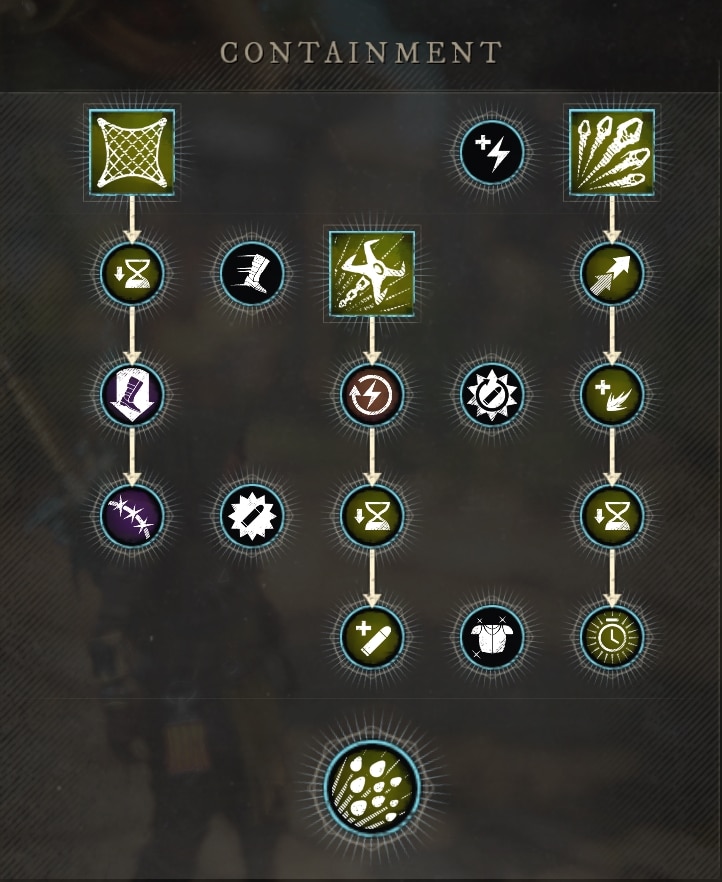
Task: Select hourglass cooldown perk under net ability
Action: 132,274
